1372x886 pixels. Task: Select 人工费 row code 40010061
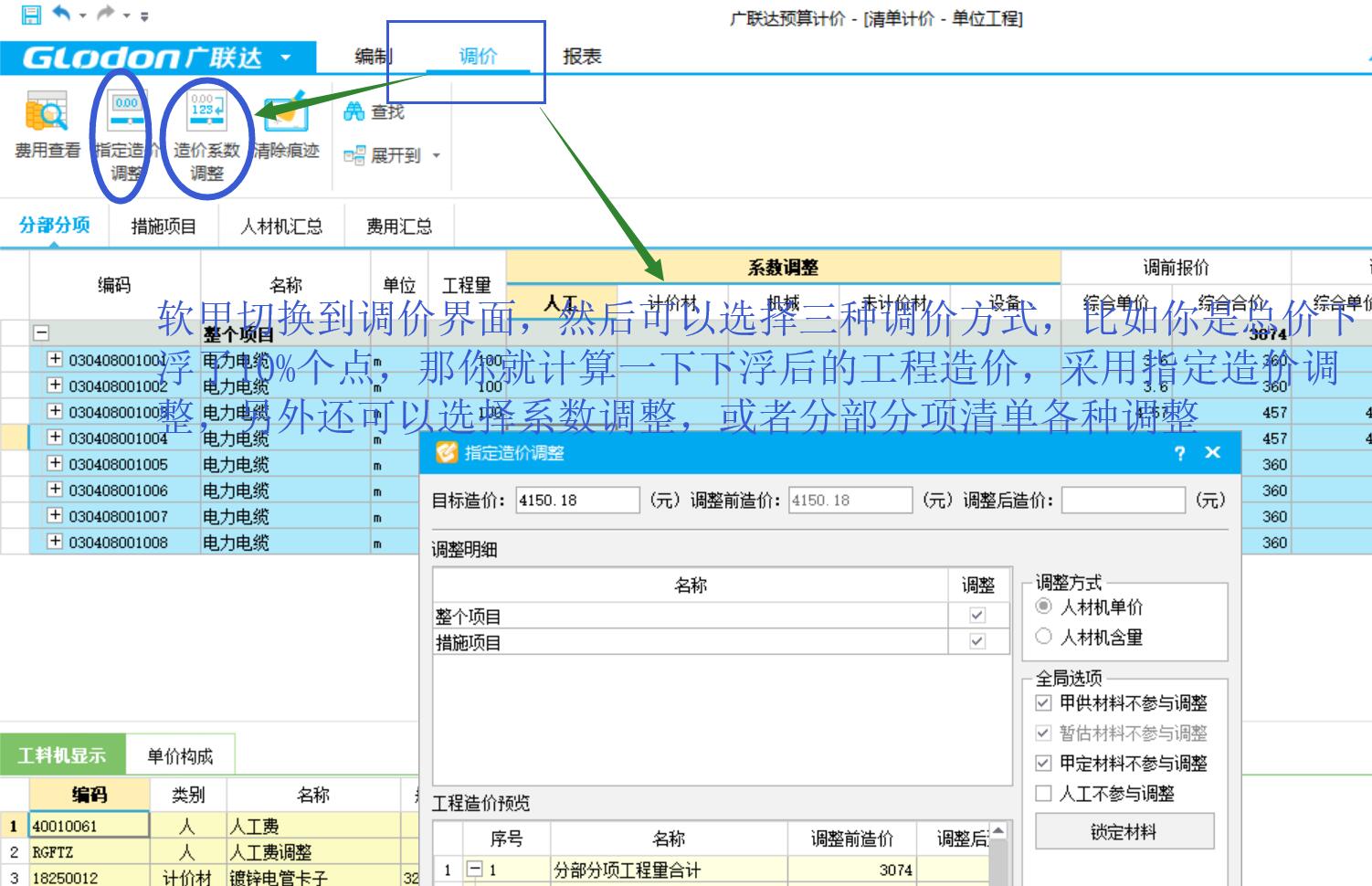(89, 826)
